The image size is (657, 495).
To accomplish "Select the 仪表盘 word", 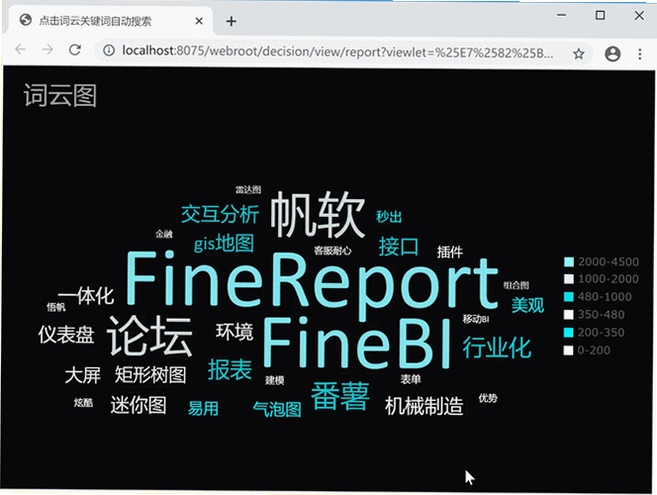I will pyautogui.click(x=66, y=335).
